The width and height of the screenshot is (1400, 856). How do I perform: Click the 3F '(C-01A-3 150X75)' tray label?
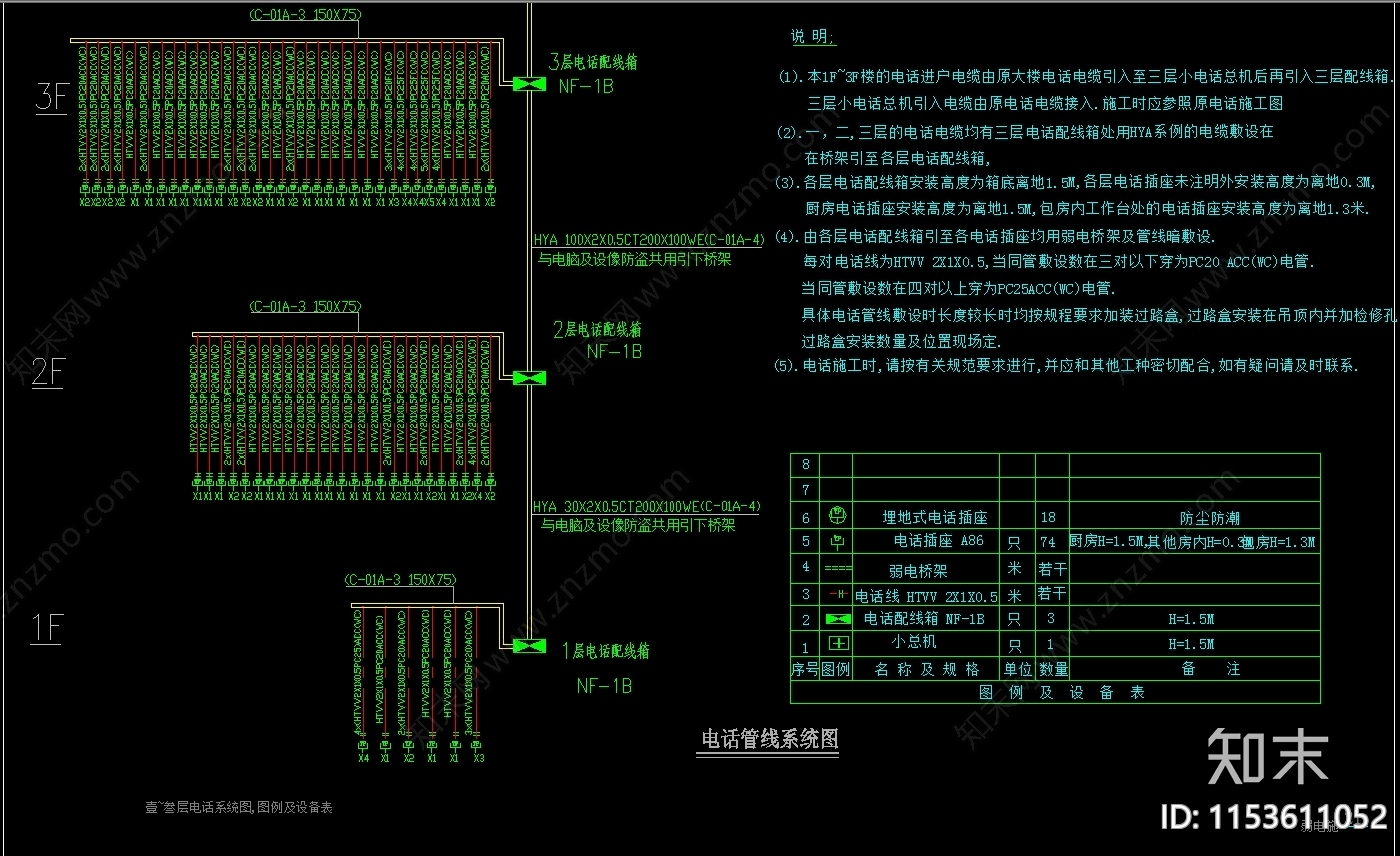[x=305, y=15]
